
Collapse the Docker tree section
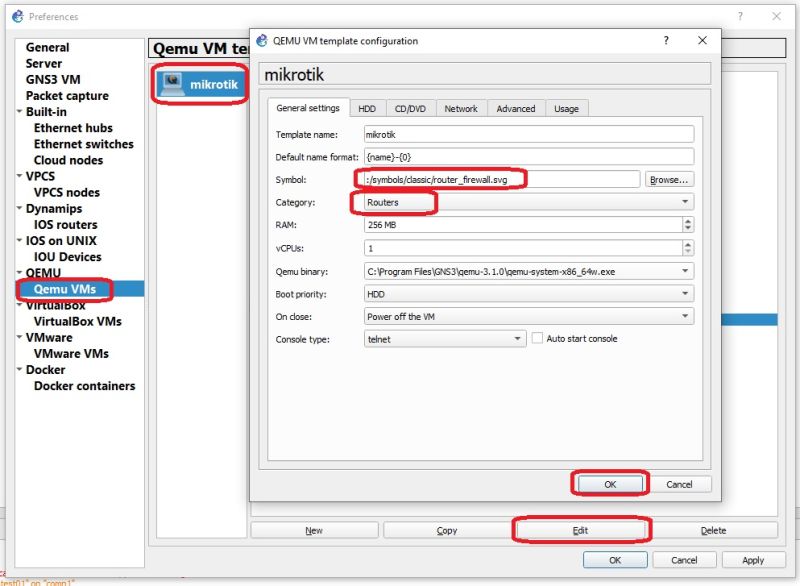19,369
